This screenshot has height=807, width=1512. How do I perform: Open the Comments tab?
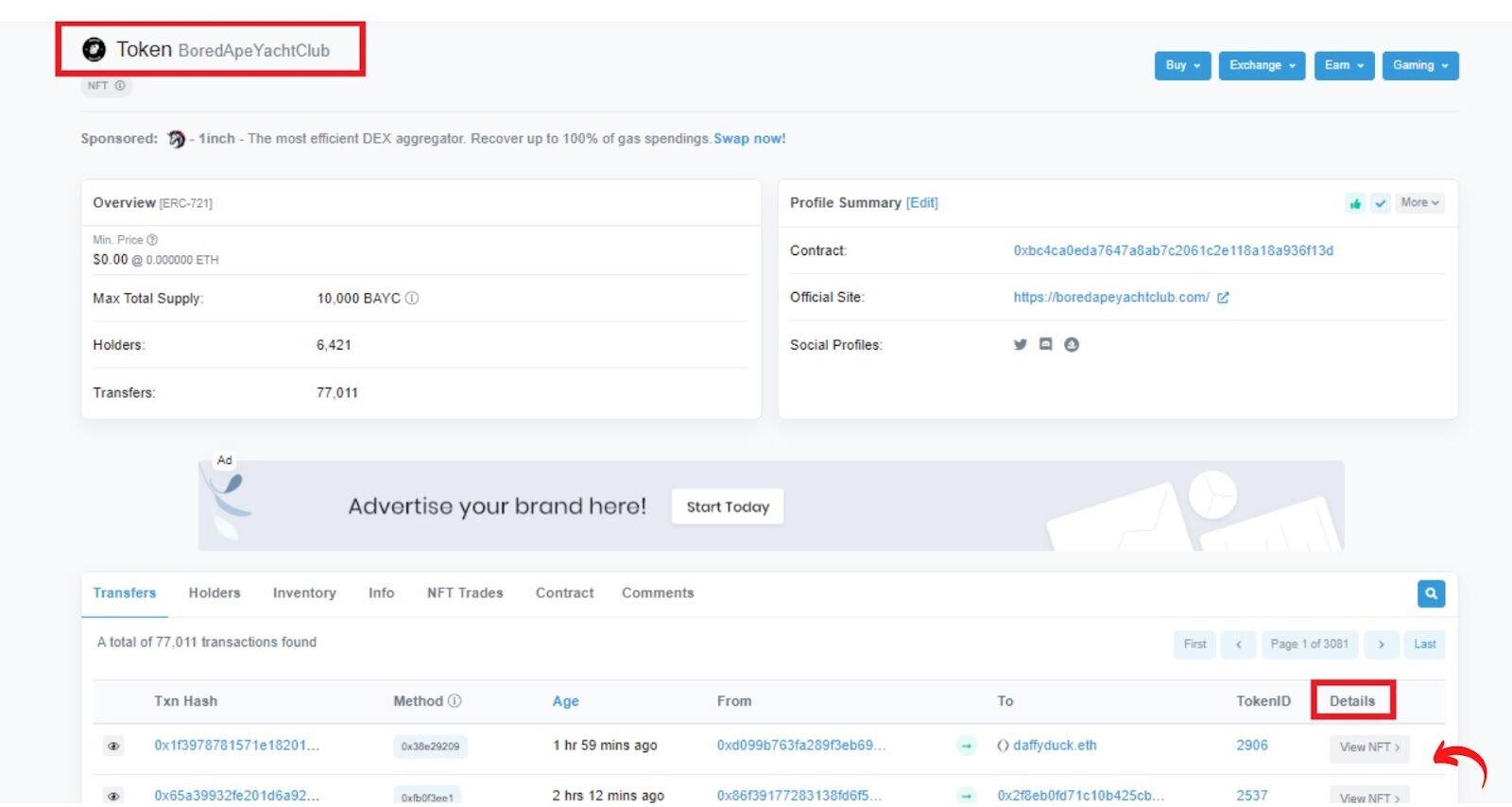[658, 593]
